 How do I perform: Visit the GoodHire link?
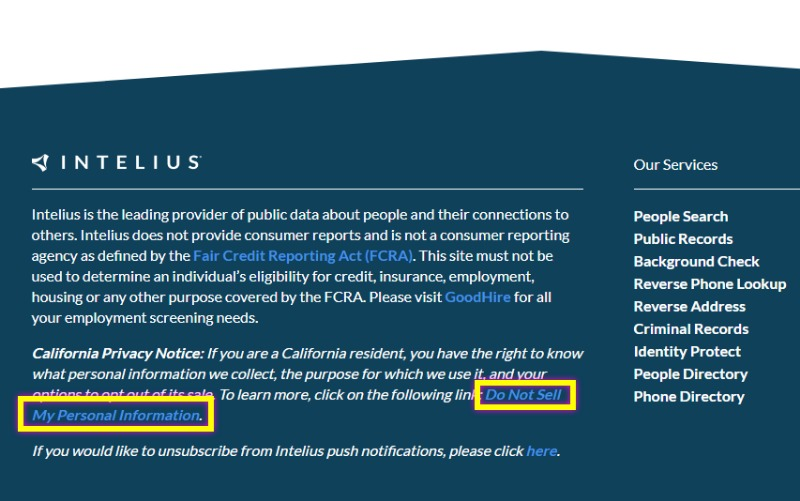tap(478, 297)
